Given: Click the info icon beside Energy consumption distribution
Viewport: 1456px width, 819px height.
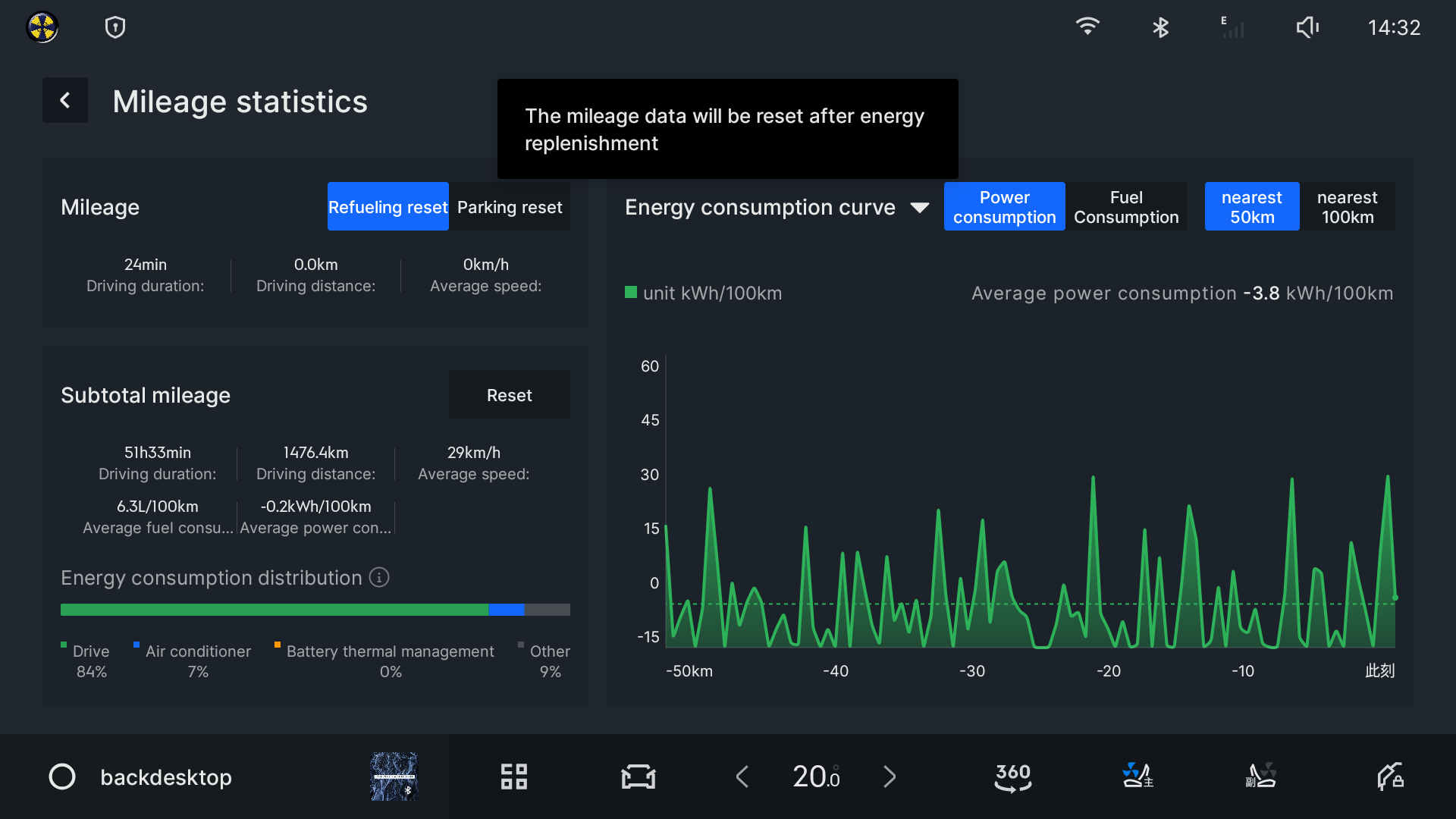Looking at the screenshot, I should 379,578.
